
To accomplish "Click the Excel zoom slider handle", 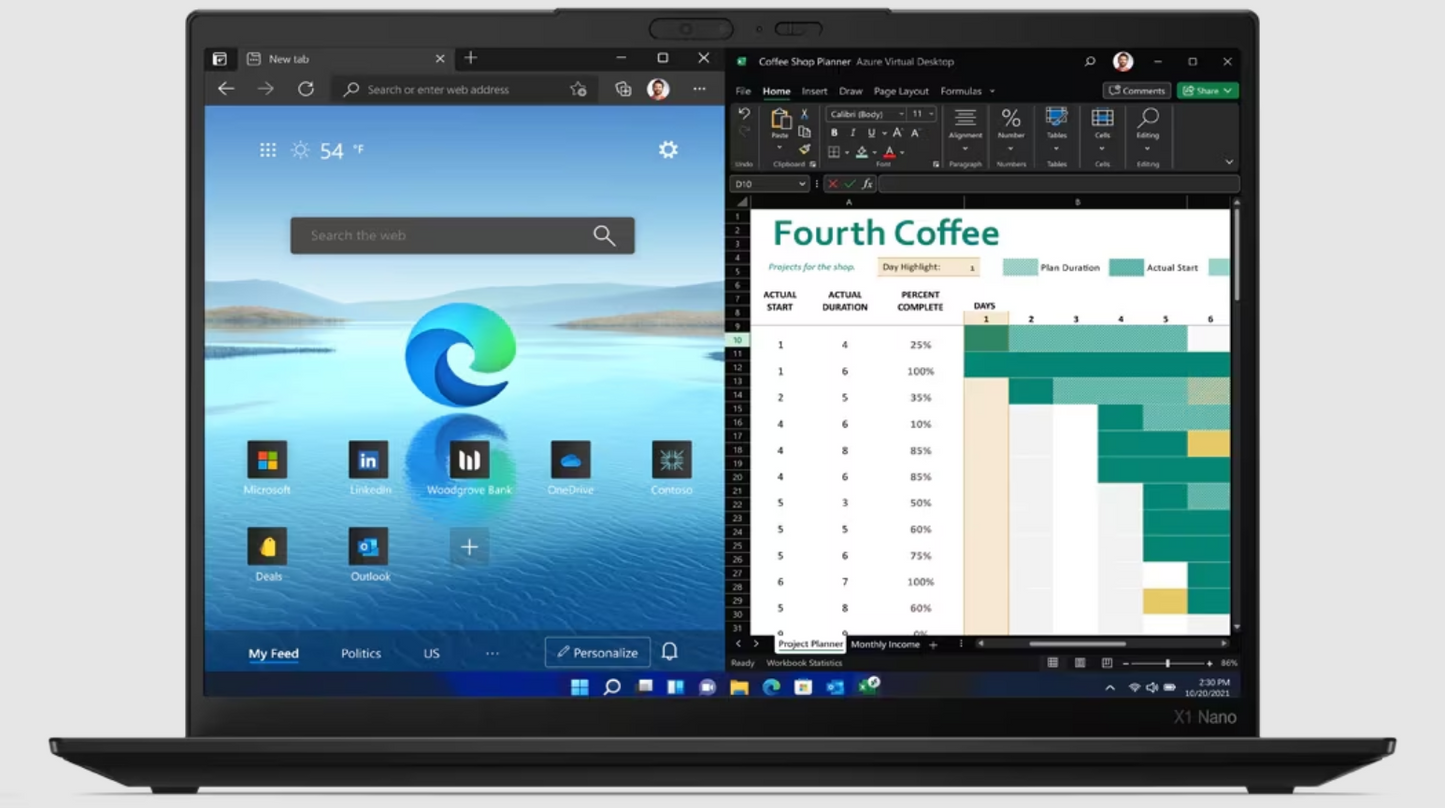I will (x=1167, y=663).
